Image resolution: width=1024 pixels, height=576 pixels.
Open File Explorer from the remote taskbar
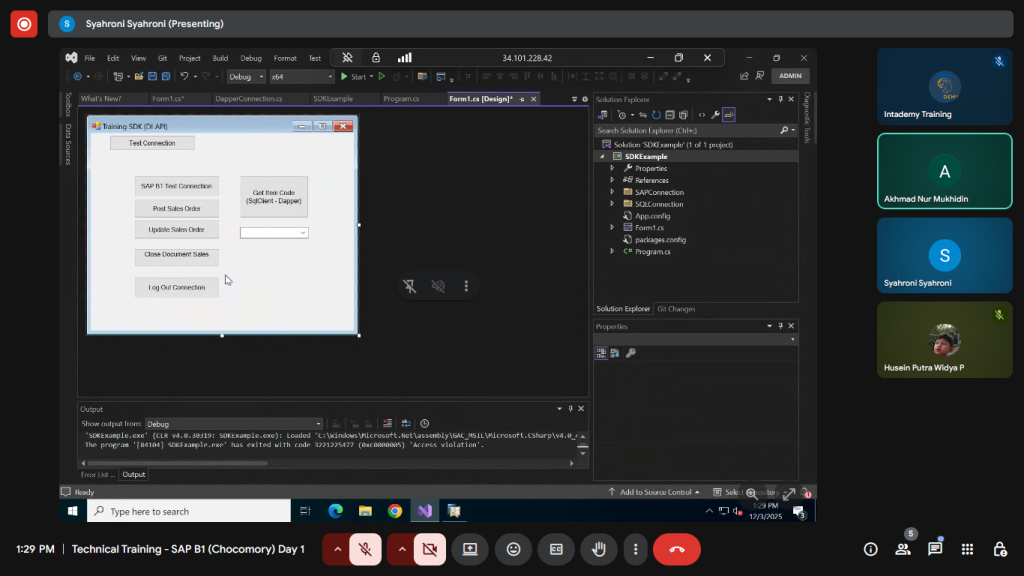pyautogui.click(x=365, y=511)
